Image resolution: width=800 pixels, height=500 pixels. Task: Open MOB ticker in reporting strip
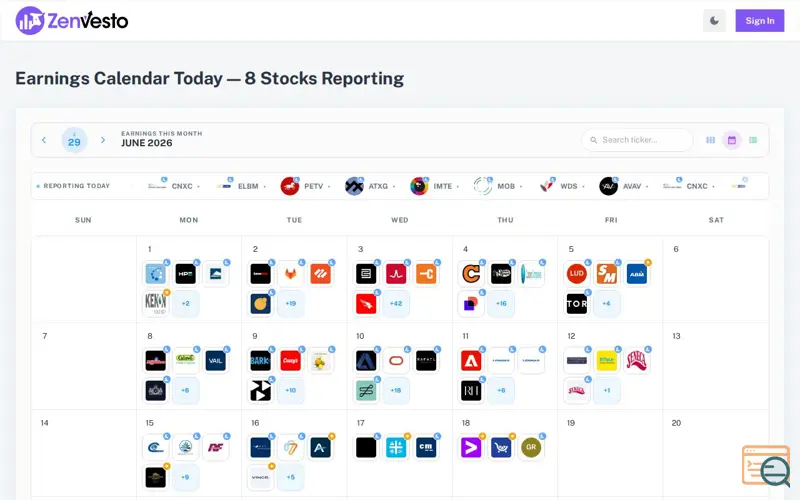point(497,186)
